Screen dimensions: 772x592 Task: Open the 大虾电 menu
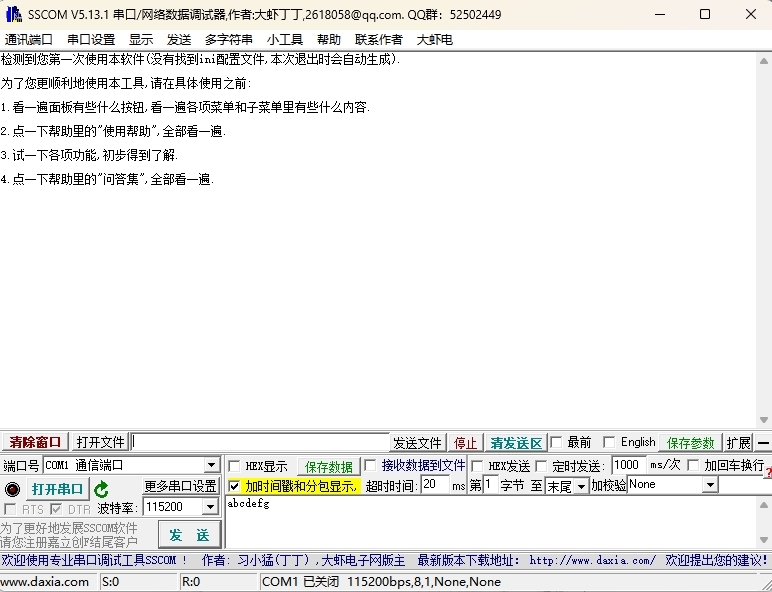pyautogui.click(x=434, y=39)
